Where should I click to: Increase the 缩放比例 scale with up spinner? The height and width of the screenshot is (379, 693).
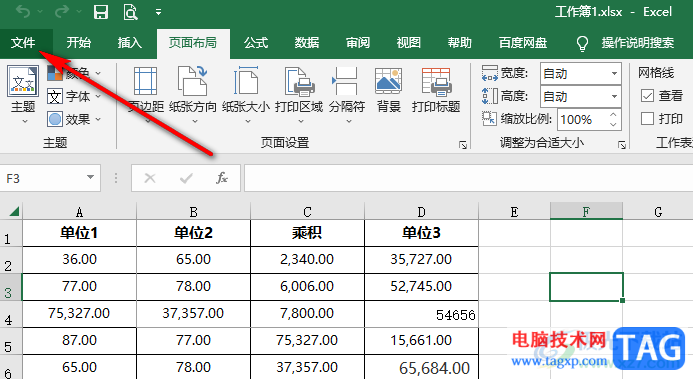point(613,114)
